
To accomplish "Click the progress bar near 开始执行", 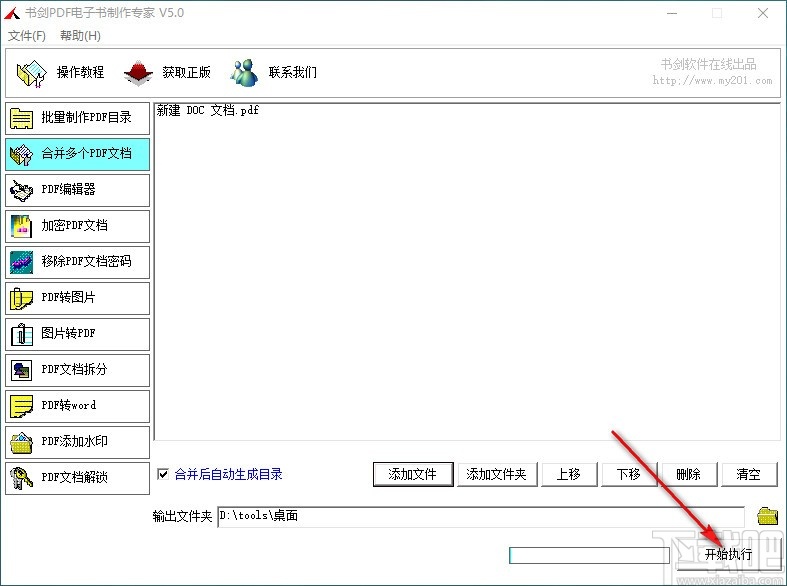I will (x=589, y=555).
